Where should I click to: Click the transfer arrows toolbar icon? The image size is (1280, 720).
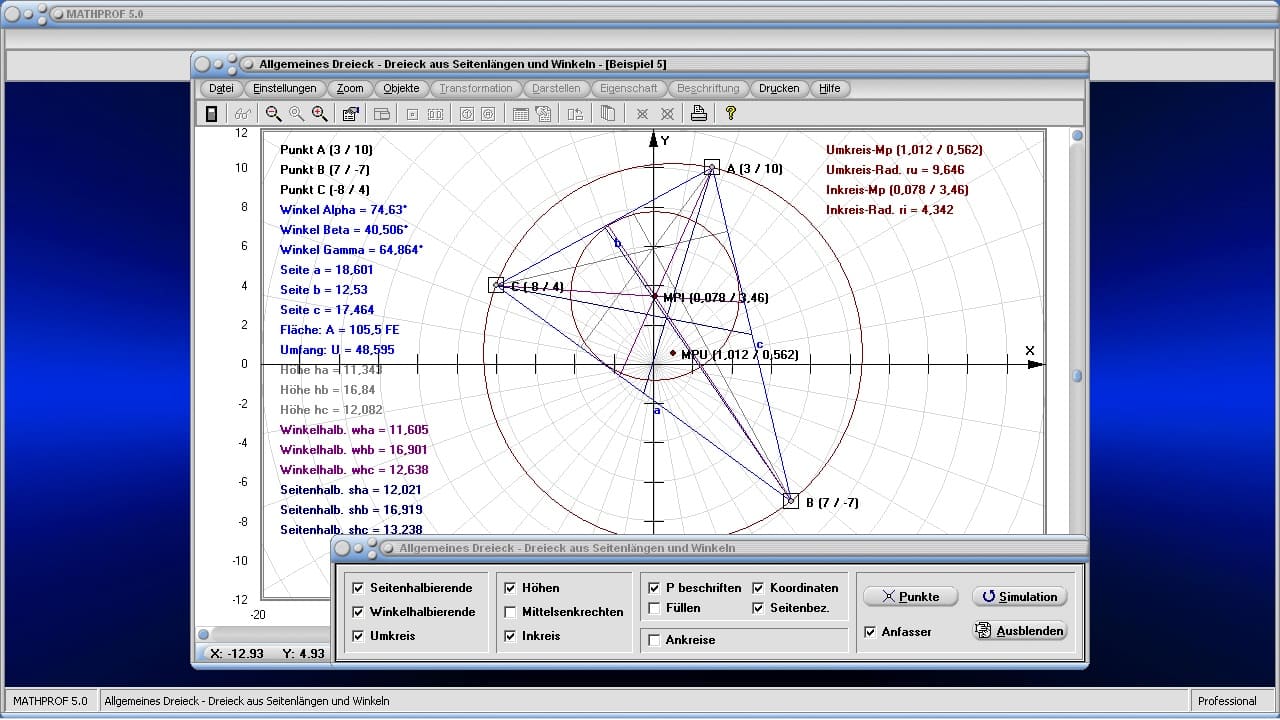click(x=575, y=114)
